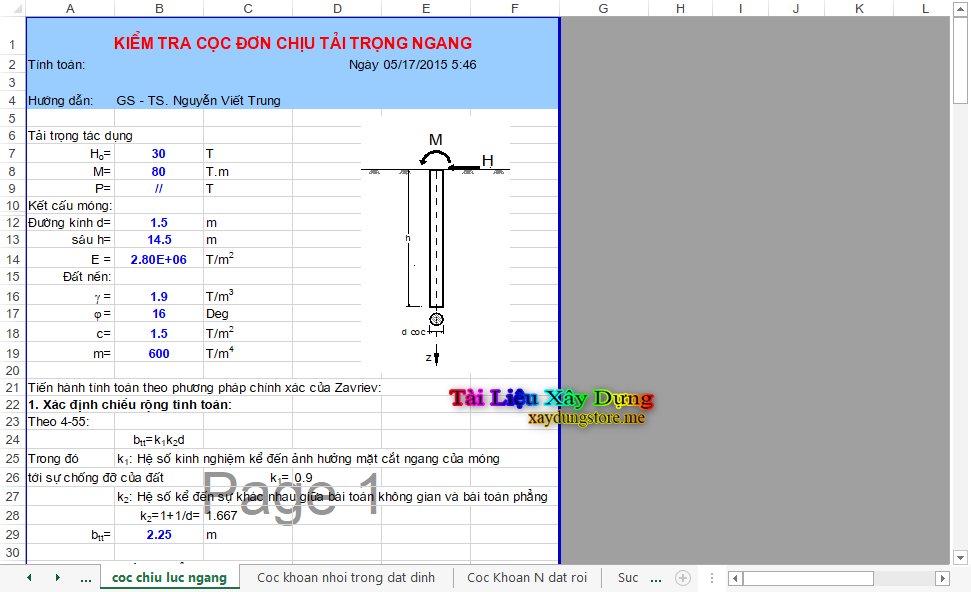Select the coc chiu luc ngang tab

(169, 578)
